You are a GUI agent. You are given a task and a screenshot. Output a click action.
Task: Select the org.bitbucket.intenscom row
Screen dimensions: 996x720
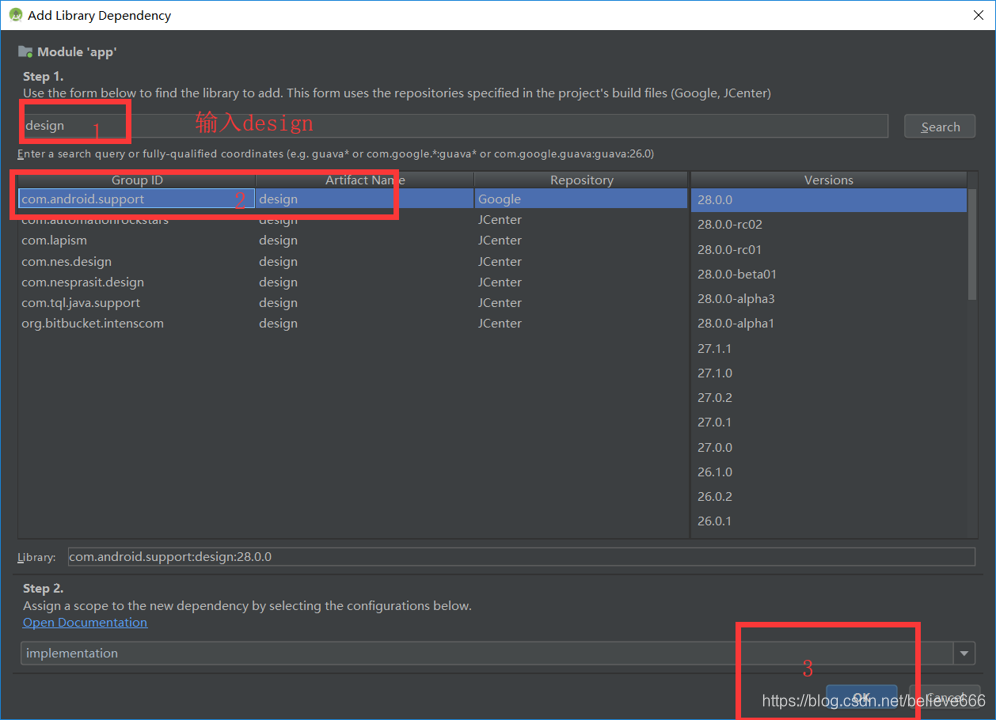tap(353, 323)
